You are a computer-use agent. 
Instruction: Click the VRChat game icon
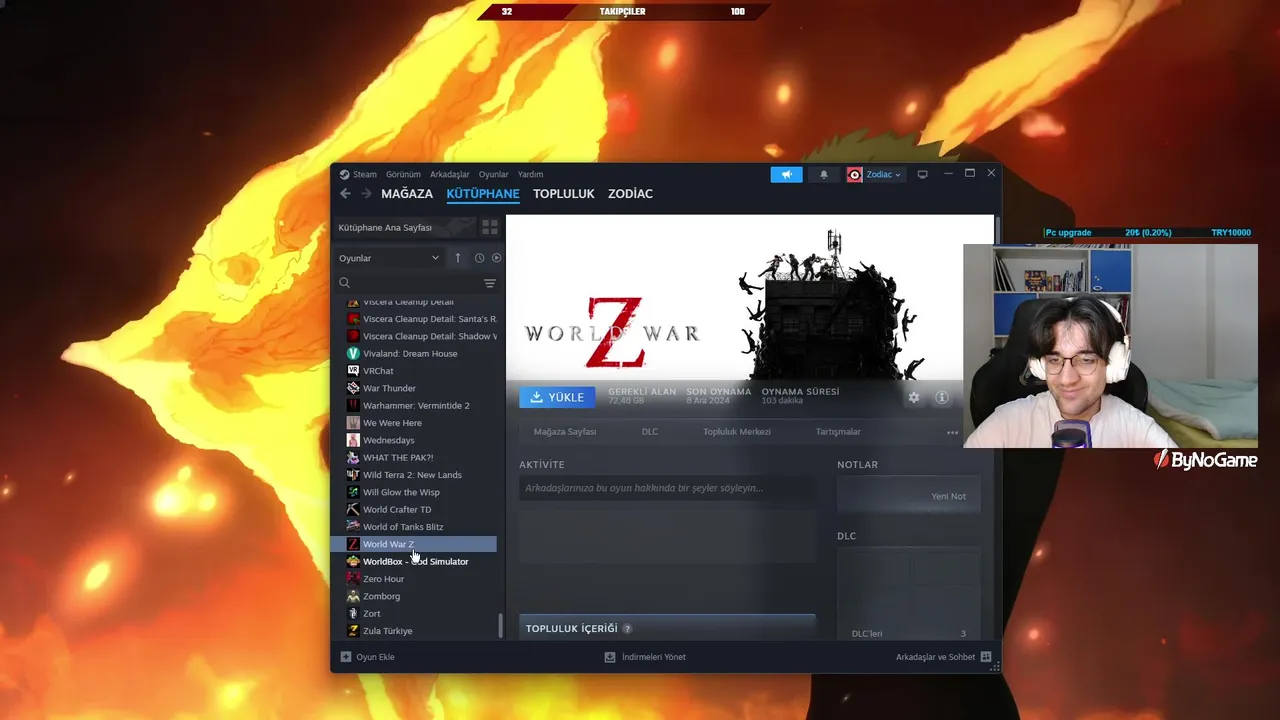tap(353, 371)
